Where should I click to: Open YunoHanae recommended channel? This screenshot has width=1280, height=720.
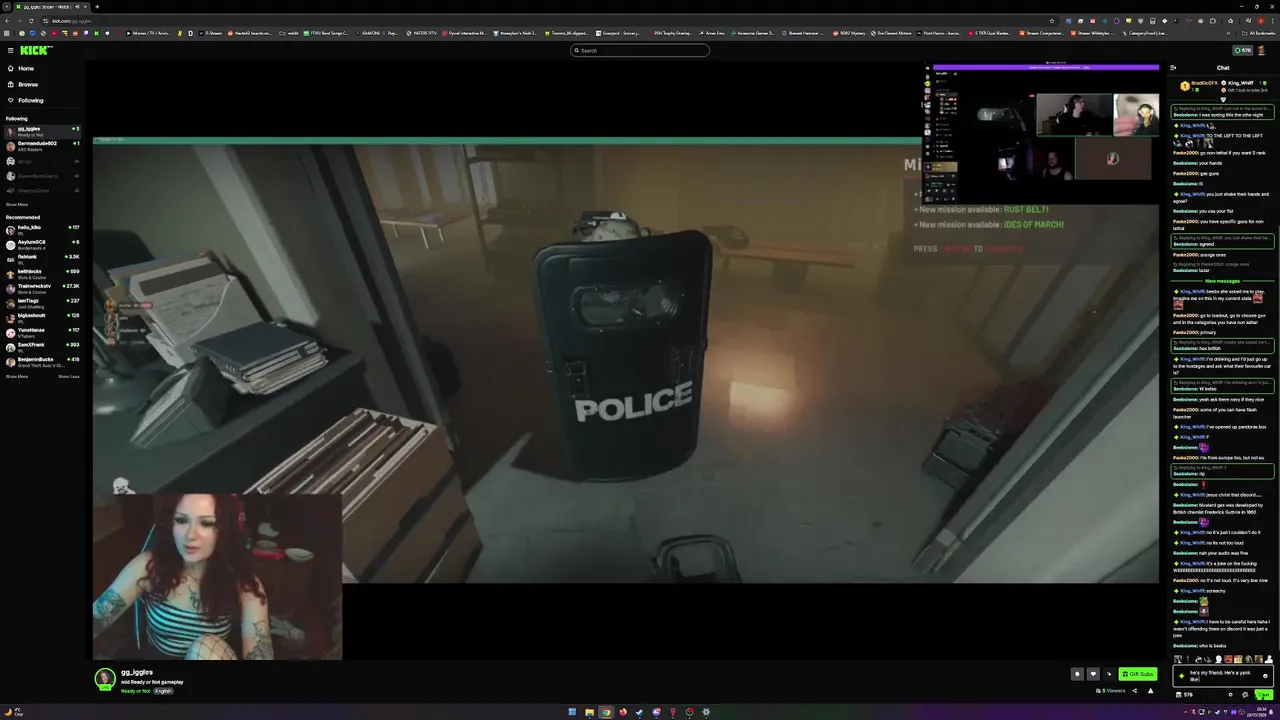pyautogui.click(x=42, y=332)
